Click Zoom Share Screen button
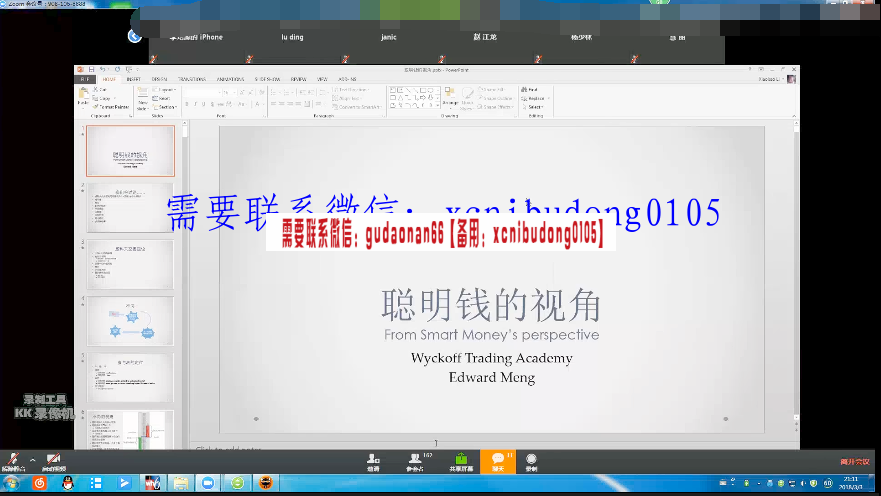The image size is (881, 496). pyautogui.click(x=461, y=462)
